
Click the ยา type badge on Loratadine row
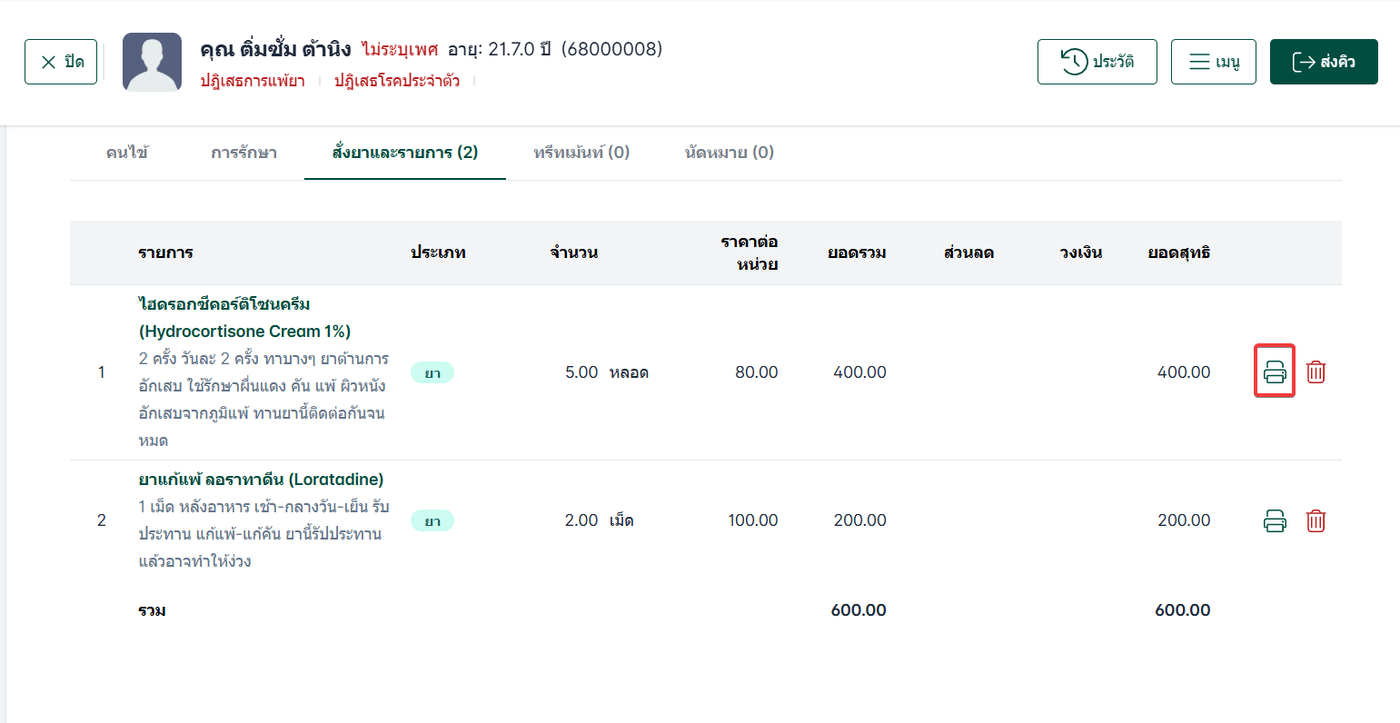[x=432, y=520]
